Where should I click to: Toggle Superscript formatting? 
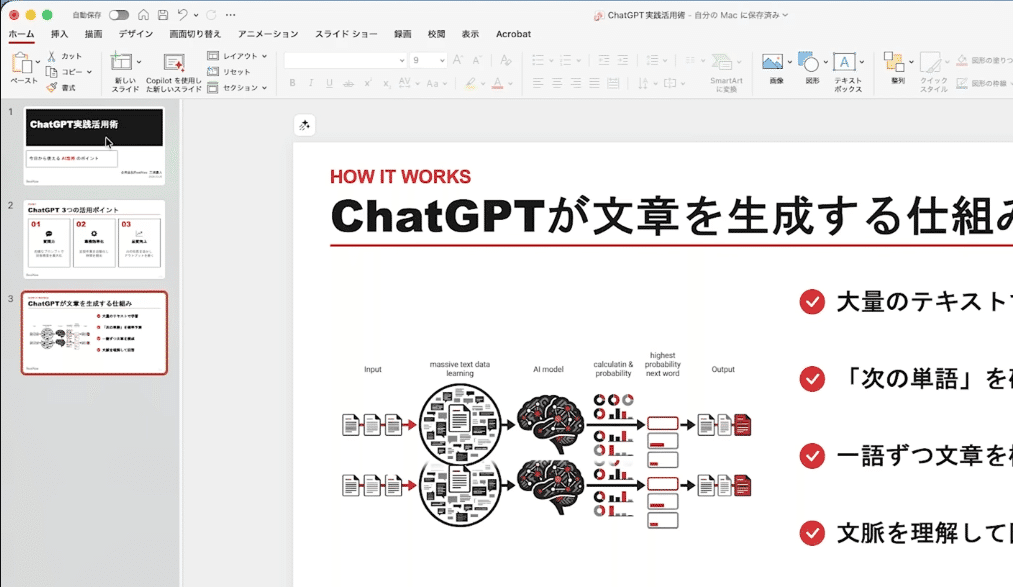(368, 83)
